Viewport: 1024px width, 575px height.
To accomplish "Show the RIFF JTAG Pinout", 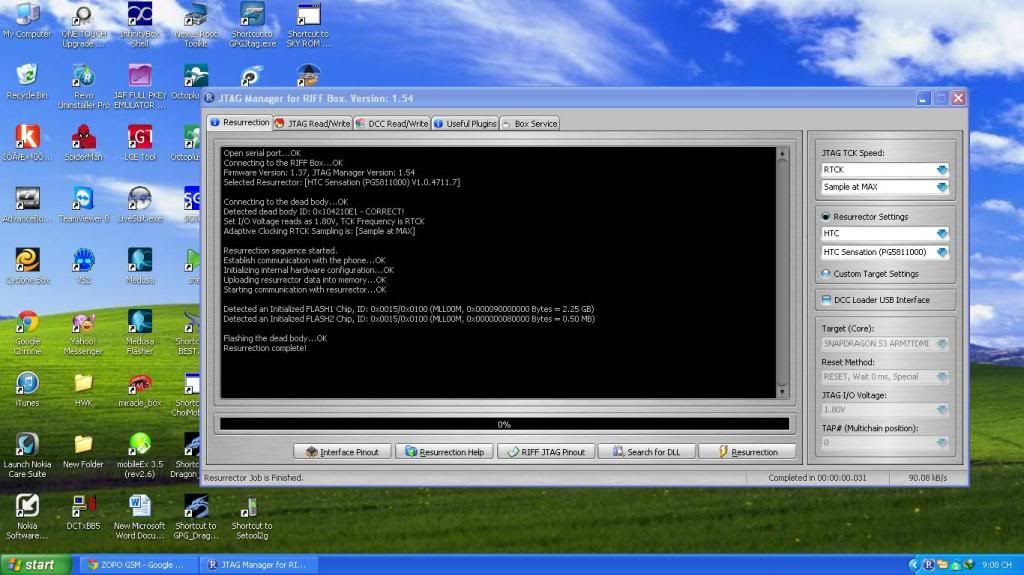I will (x=546, y=452).
